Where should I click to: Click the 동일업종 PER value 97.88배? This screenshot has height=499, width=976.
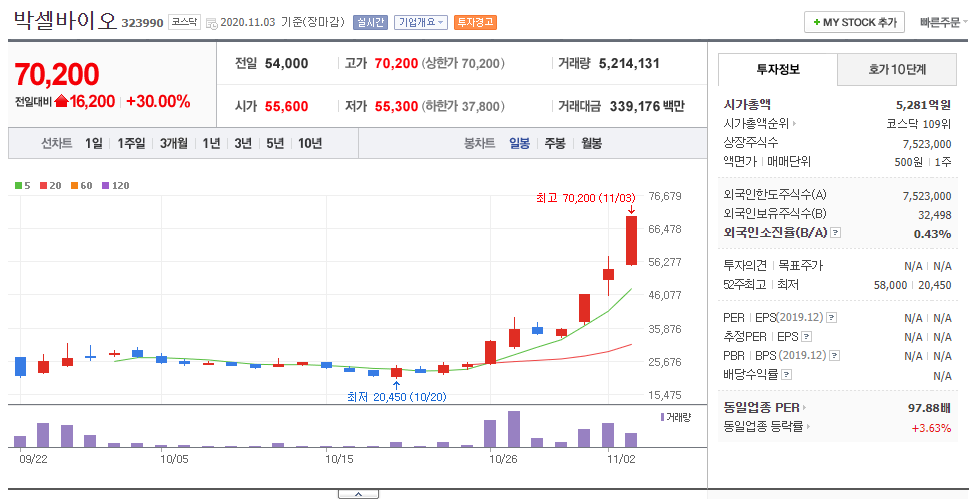point(929,408)
